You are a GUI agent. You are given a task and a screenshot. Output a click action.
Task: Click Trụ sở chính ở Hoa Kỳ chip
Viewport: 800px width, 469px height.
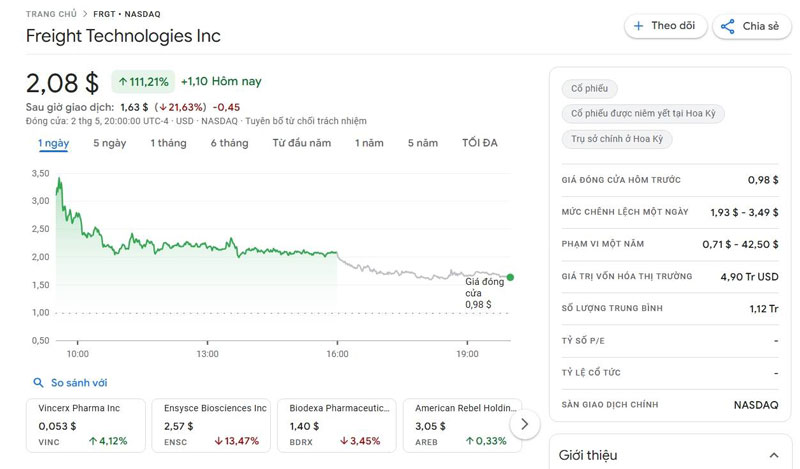(x=617, y=139)
